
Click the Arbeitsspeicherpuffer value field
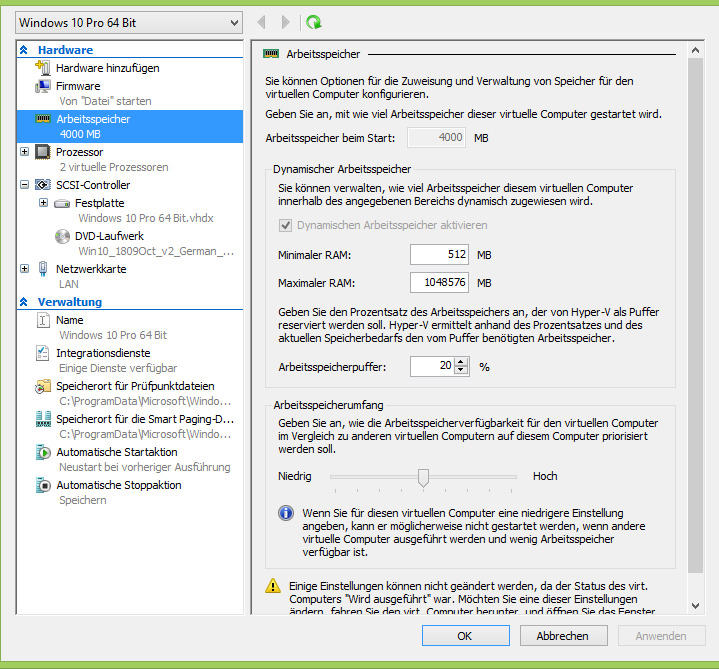[x=432, y=366]
